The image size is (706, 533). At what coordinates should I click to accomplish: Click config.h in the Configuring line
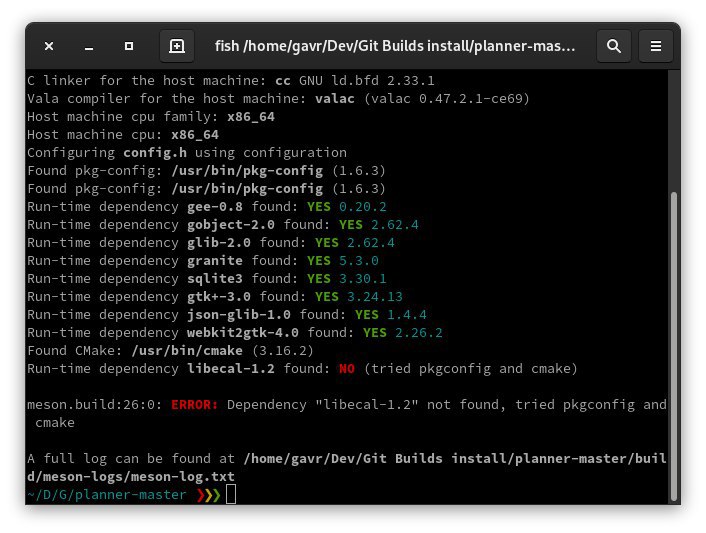point(155,153)
